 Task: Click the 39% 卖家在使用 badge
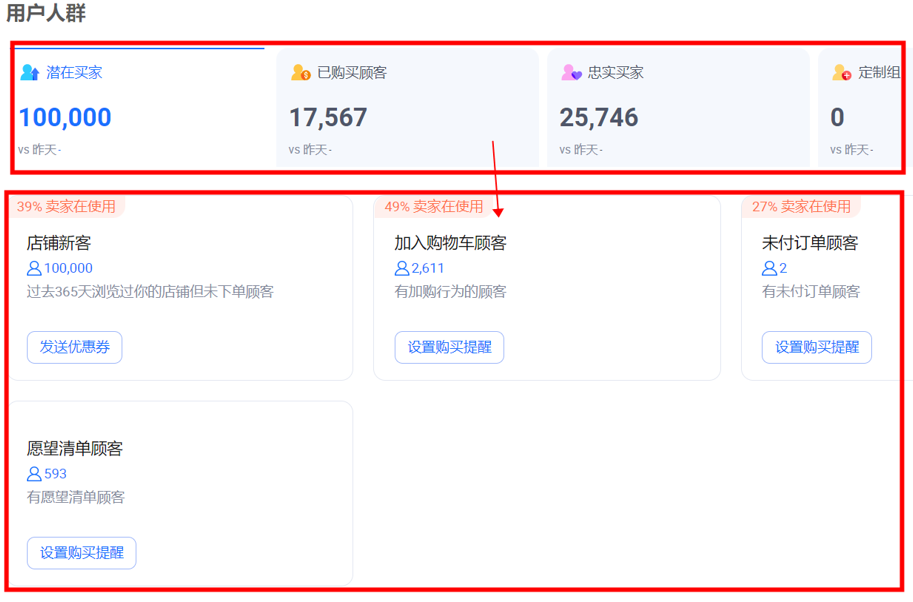(x=66, y=207)
